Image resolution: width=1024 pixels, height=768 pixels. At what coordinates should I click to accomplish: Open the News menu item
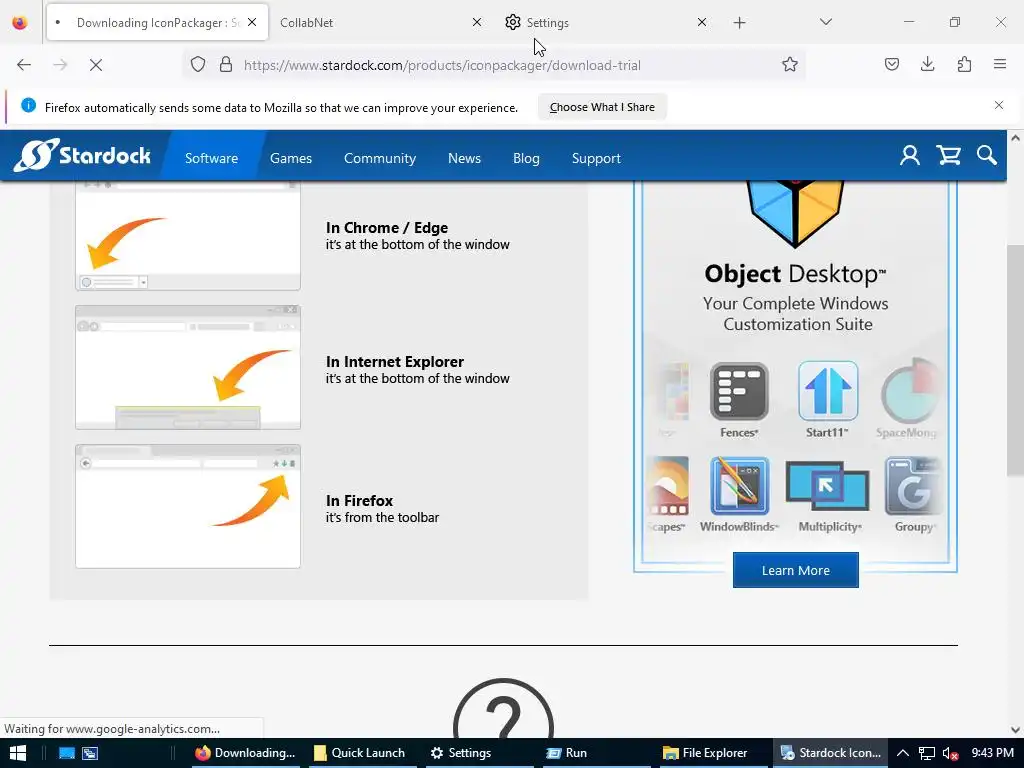464,158
